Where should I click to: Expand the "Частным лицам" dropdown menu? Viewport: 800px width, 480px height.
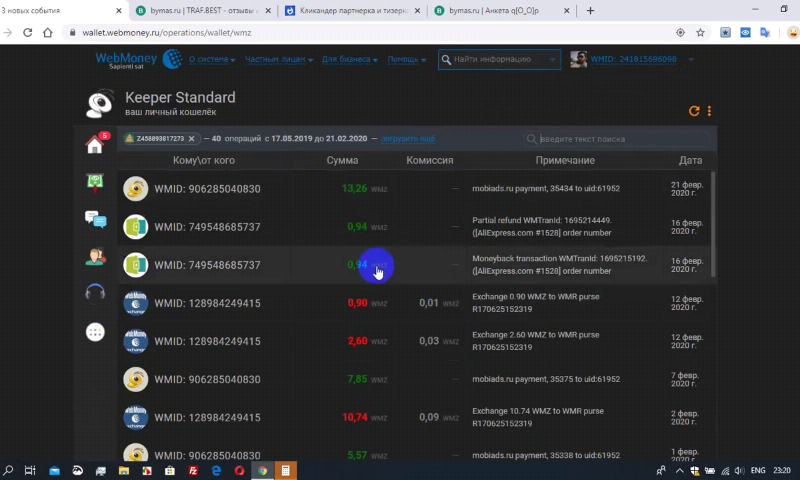click(278, 60)
